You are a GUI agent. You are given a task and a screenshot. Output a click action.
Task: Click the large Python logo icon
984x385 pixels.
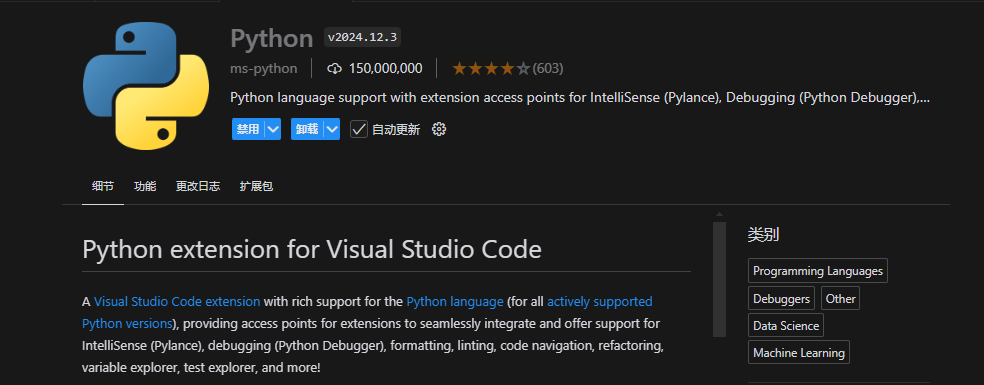click(x=146, y=85)
